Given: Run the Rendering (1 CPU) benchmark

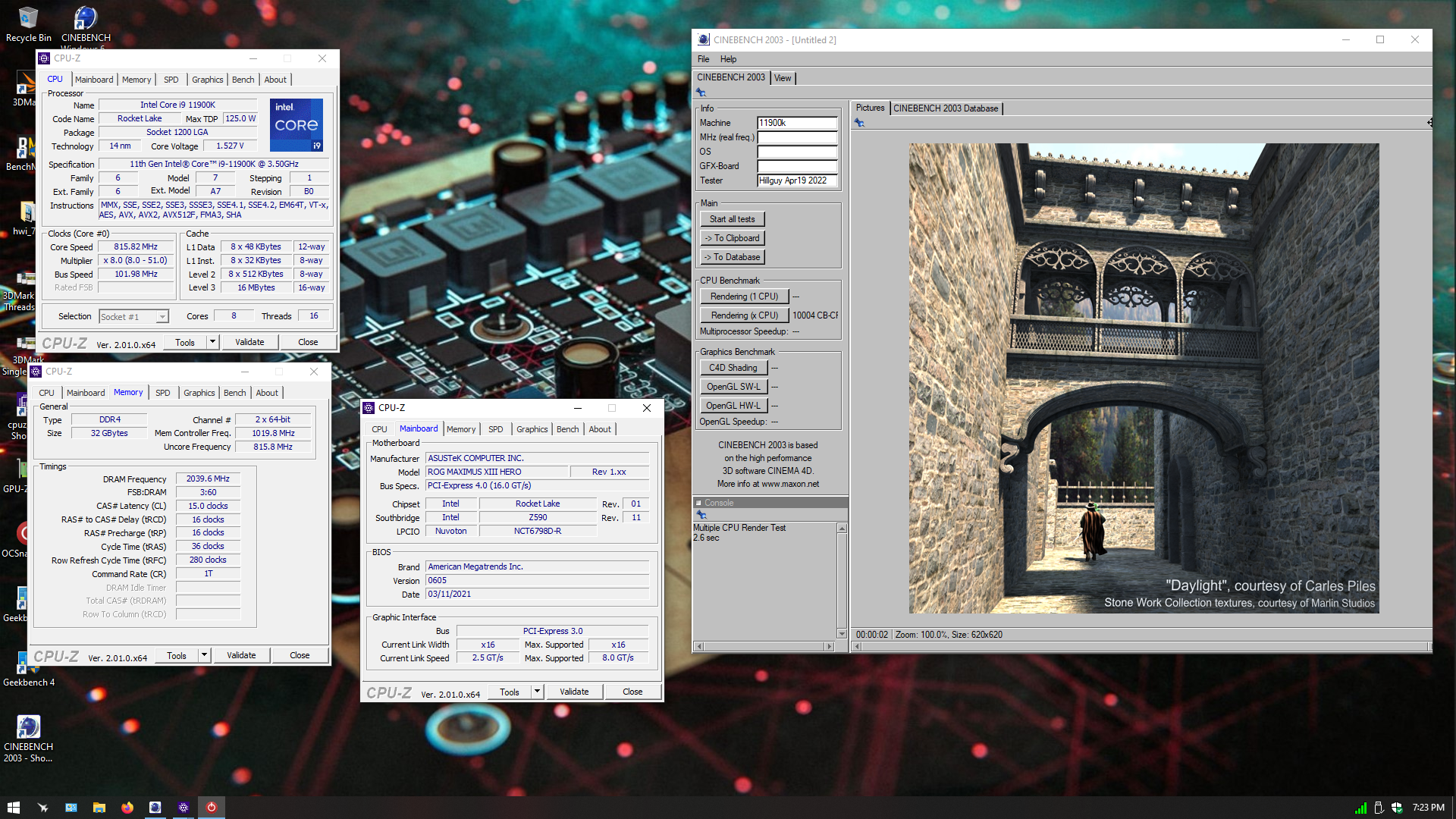Looking at the screenshot, I should point(744,297).
